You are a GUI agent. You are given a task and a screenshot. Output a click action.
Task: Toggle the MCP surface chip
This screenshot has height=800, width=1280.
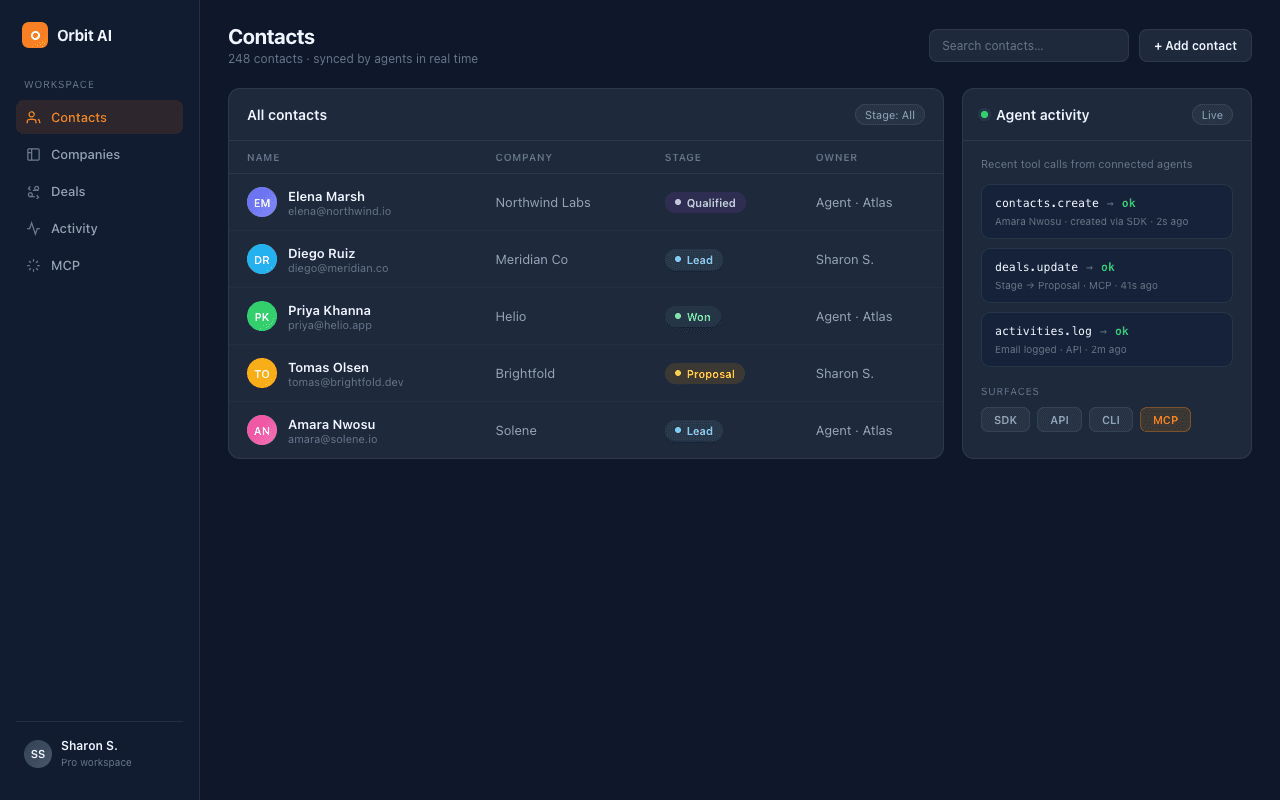[1165, 420]
